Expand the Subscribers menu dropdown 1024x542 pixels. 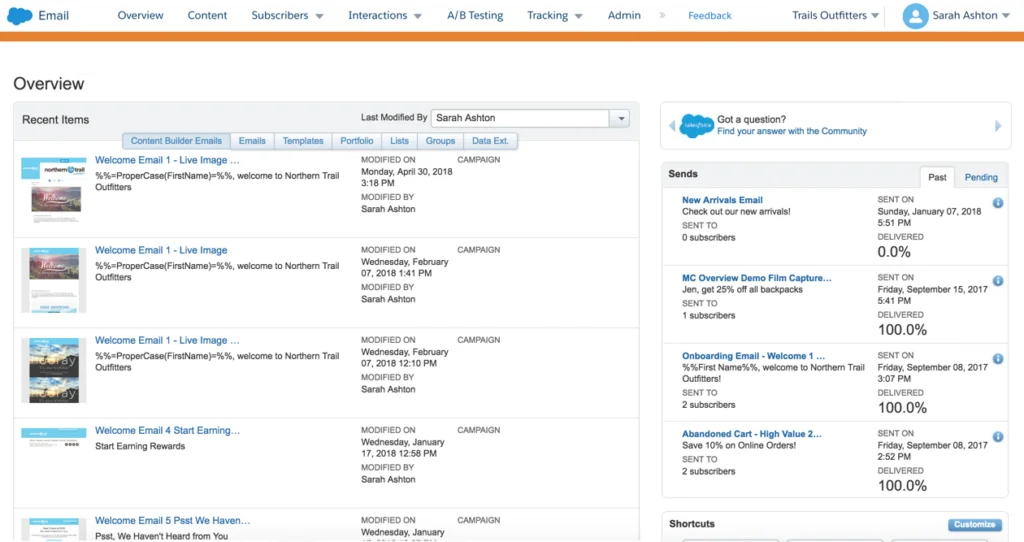pyautogui.click(x=319, y=16)
